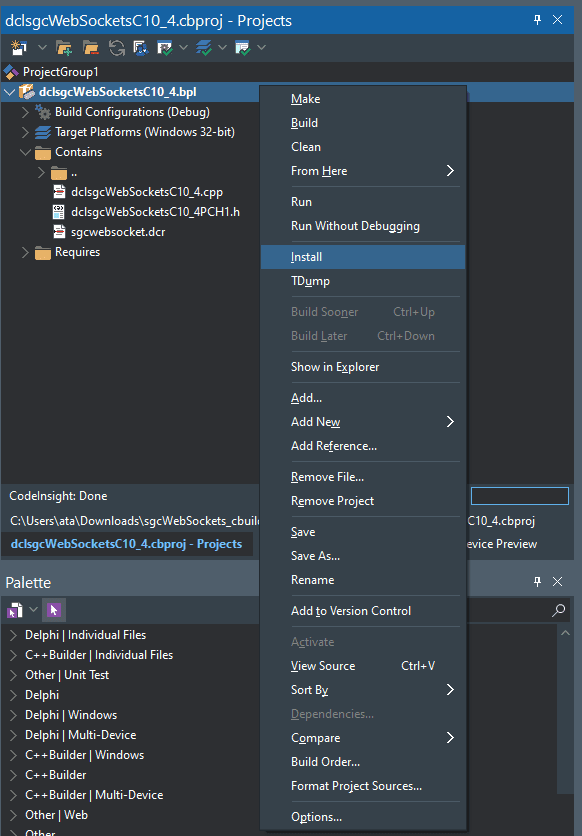Click the Palette search magnifier icon
582x836 pixels.
pyautogui.click(x=559, y=610)
